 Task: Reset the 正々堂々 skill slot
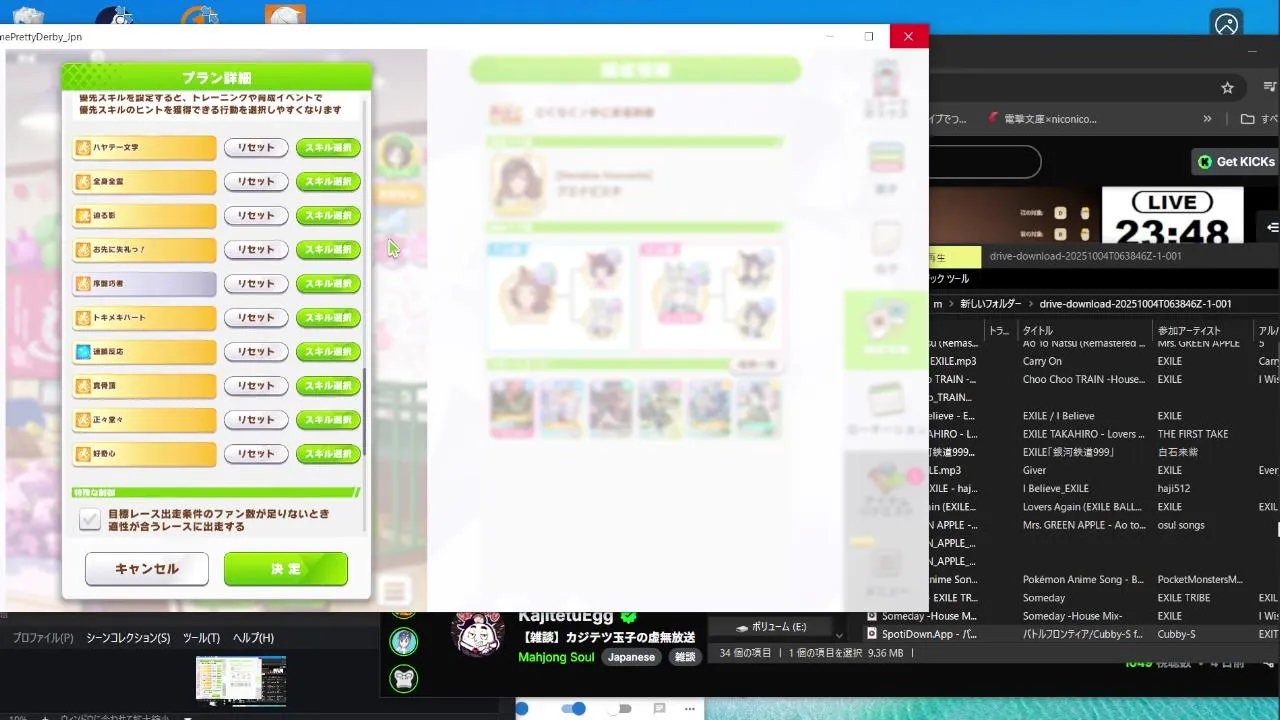point(256,420)
